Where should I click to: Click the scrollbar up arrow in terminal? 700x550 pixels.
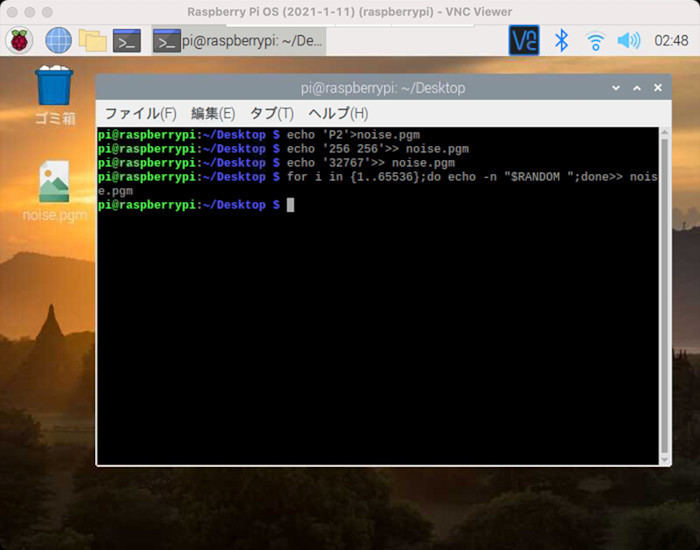coord(665,133)
